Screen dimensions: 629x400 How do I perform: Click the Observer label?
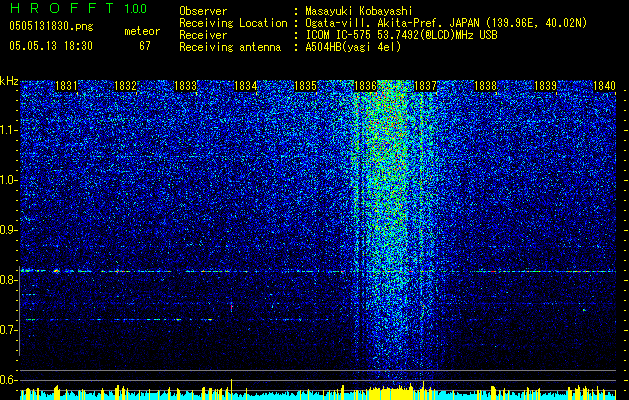[203, 11]
